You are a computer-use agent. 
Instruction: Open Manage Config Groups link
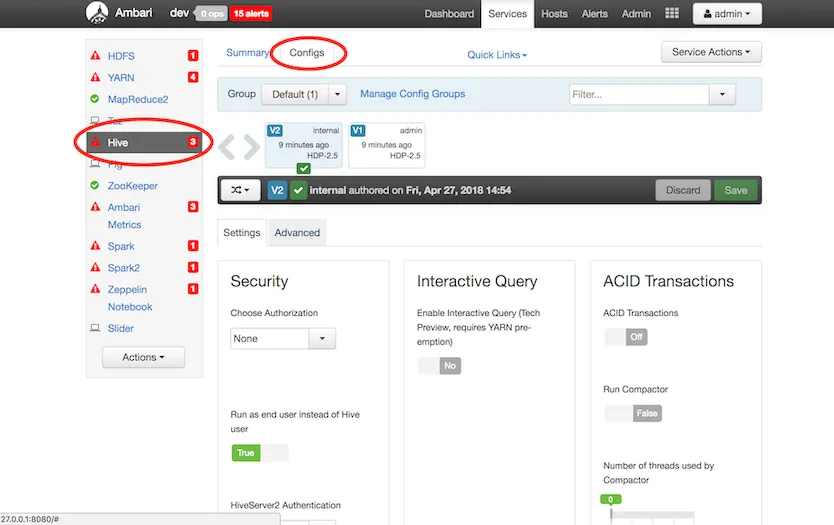(x=413, y=94)
